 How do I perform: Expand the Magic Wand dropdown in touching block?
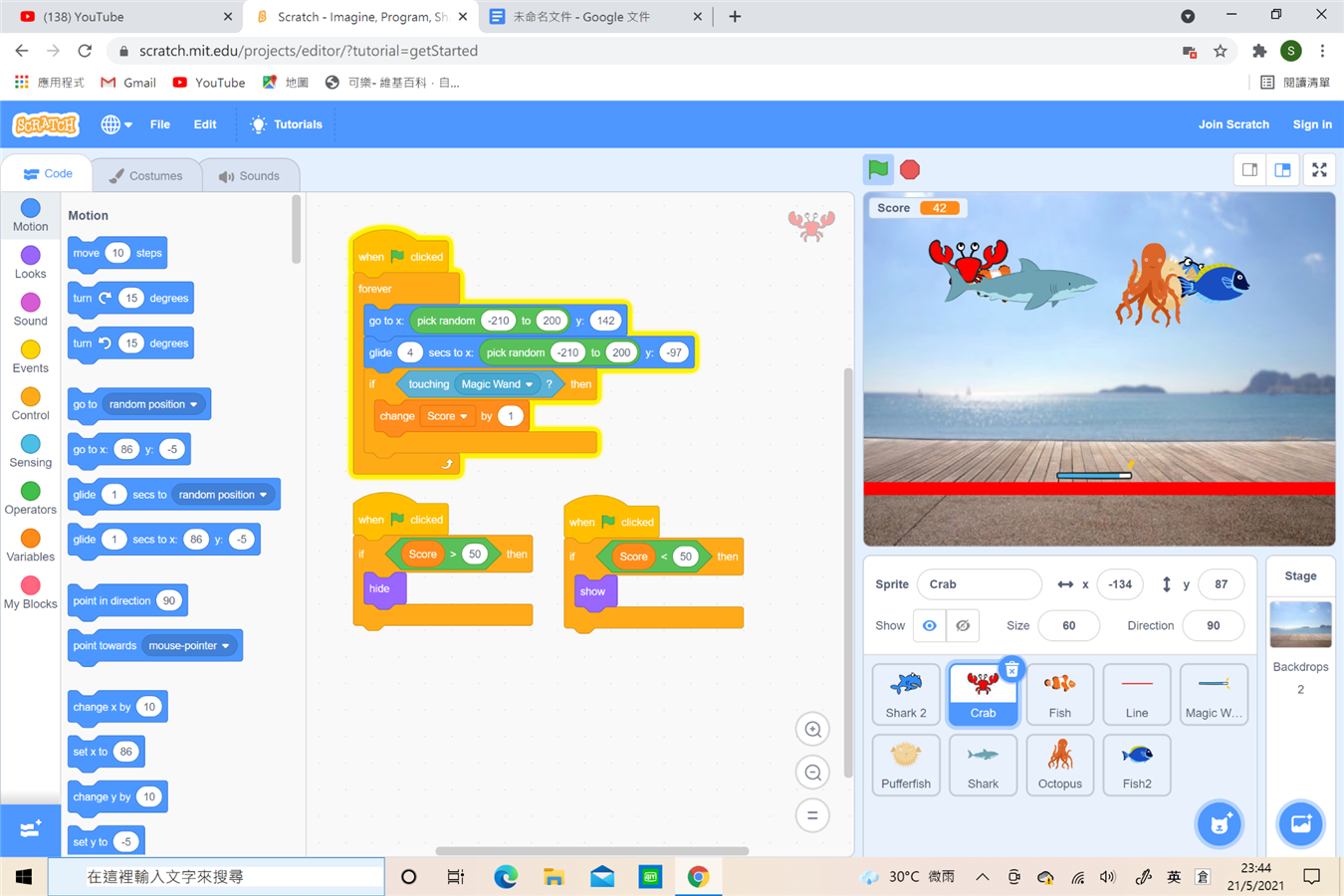(x=529, y=384)
